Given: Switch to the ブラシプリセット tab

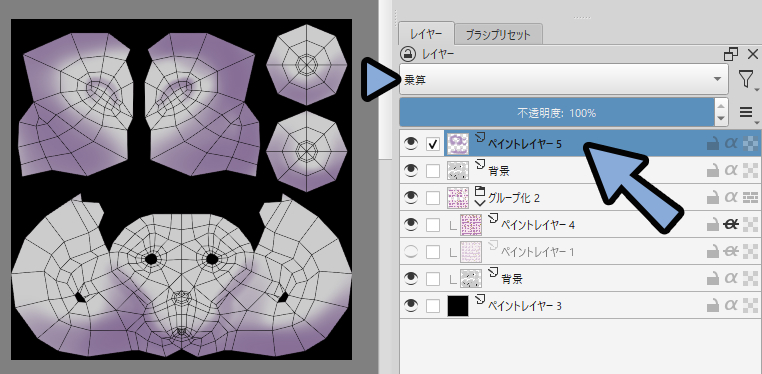Looking at the screenshot, I should [x=498, y=35].
